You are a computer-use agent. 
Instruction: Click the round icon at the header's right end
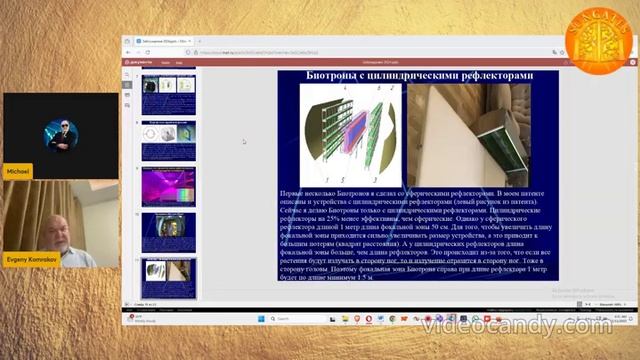633,62
